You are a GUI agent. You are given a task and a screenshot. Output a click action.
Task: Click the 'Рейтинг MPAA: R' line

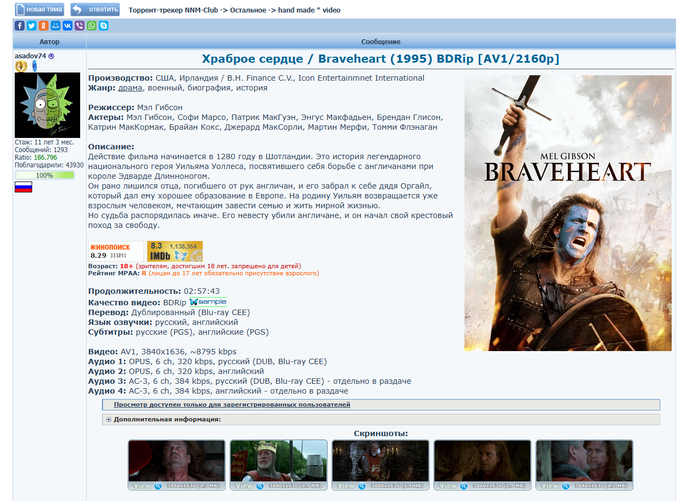(x=204, y=273)
